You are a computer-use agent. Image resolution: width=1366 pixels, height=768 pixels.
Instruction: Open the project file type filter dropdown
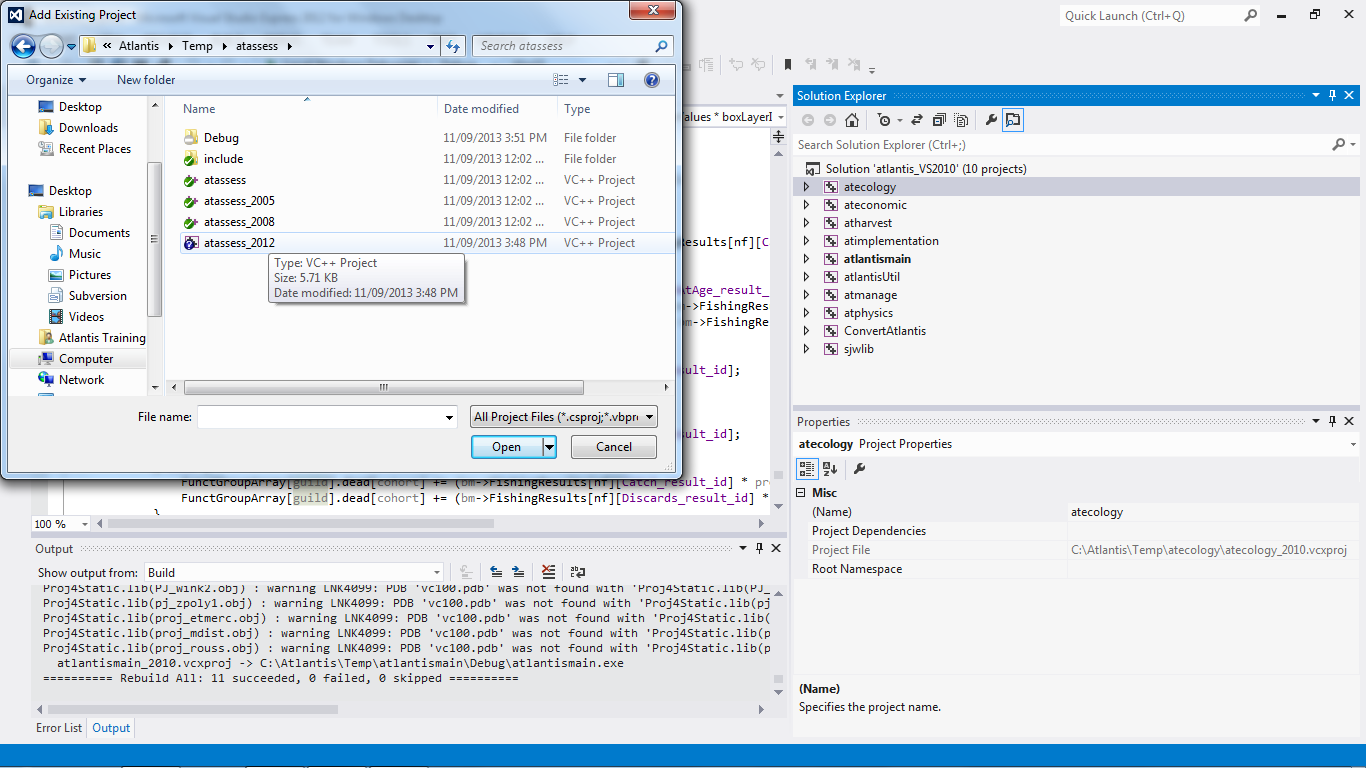tap(564, 417)
